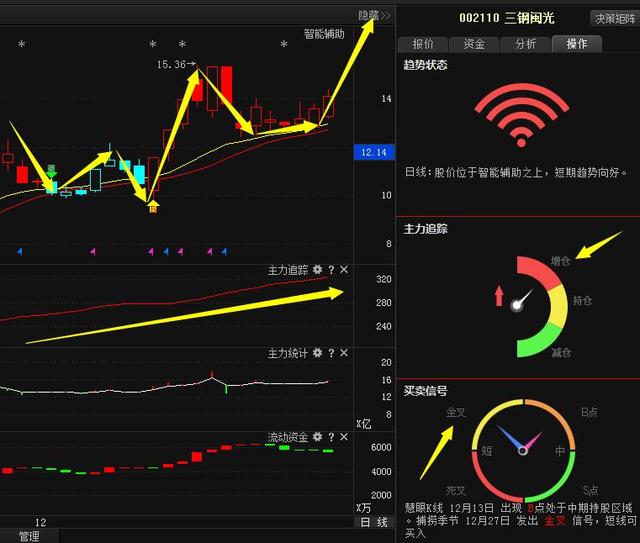Select the 日线 period button
The image size is (640, 543).
374,522
